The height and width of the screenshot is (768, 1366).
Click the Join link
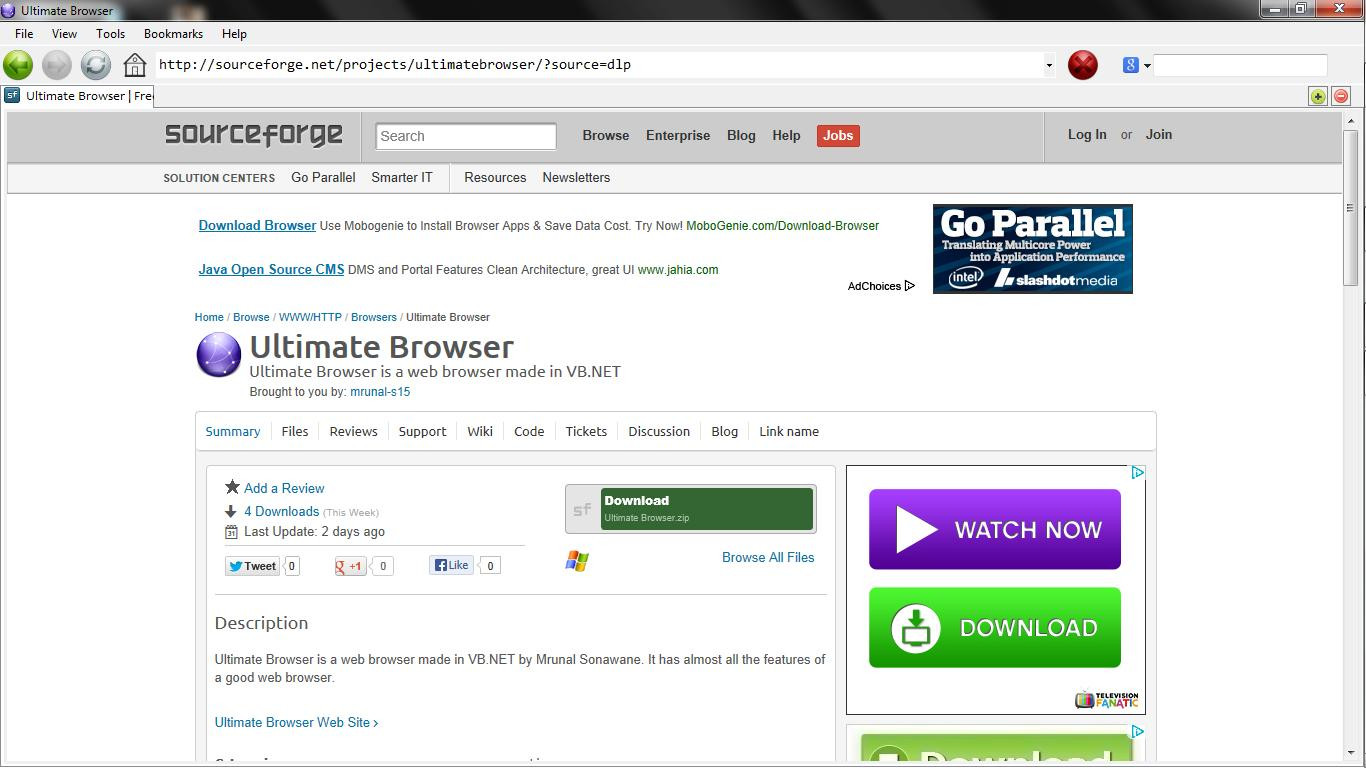[1159, 134]
